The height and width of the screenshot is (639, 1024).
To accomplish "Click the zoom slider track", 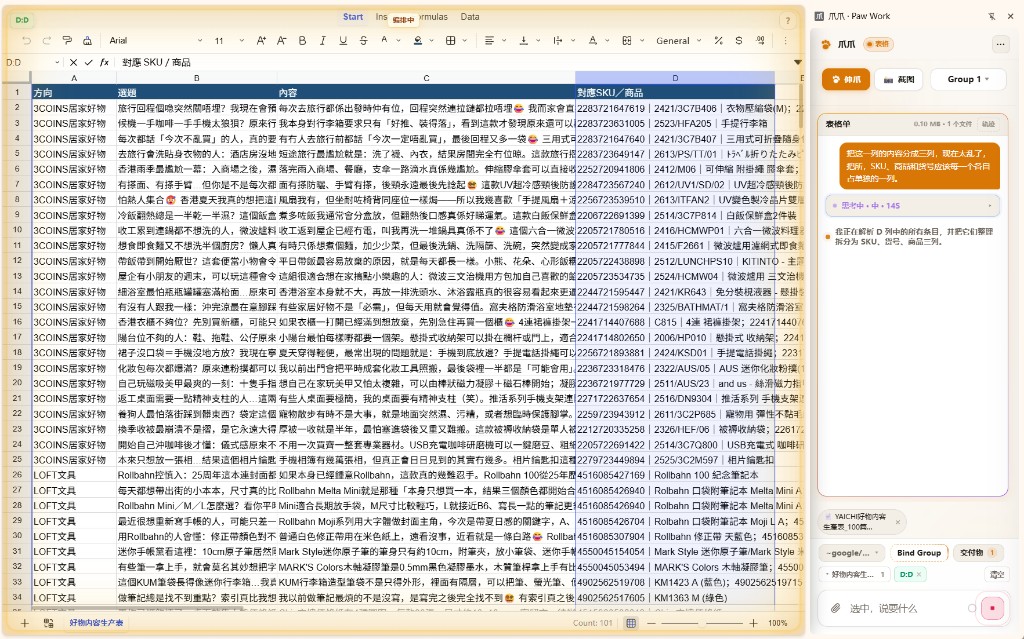I will coord(702,623).
